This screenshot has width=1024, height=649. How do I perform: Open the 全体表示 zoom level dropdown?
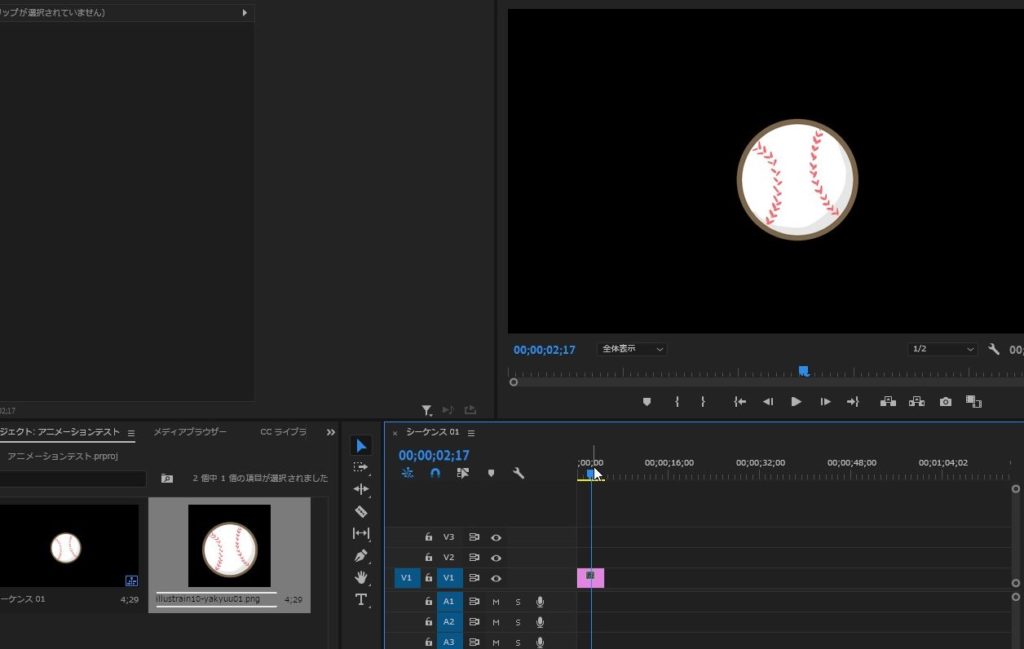click(632, 349)
